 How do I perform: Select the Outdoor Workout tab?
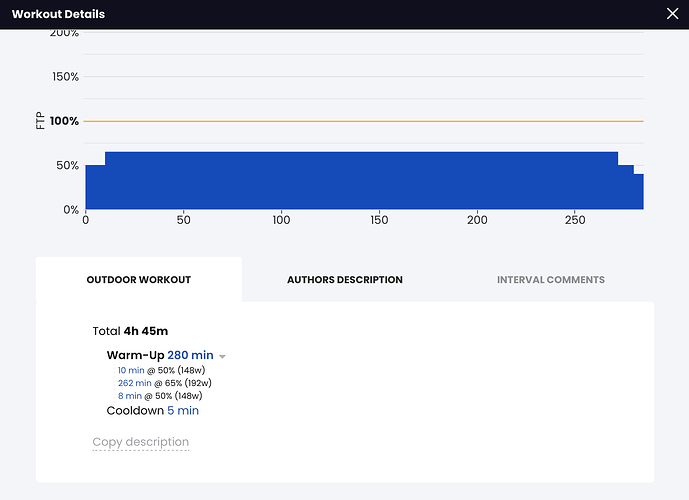tap(138, 280)
